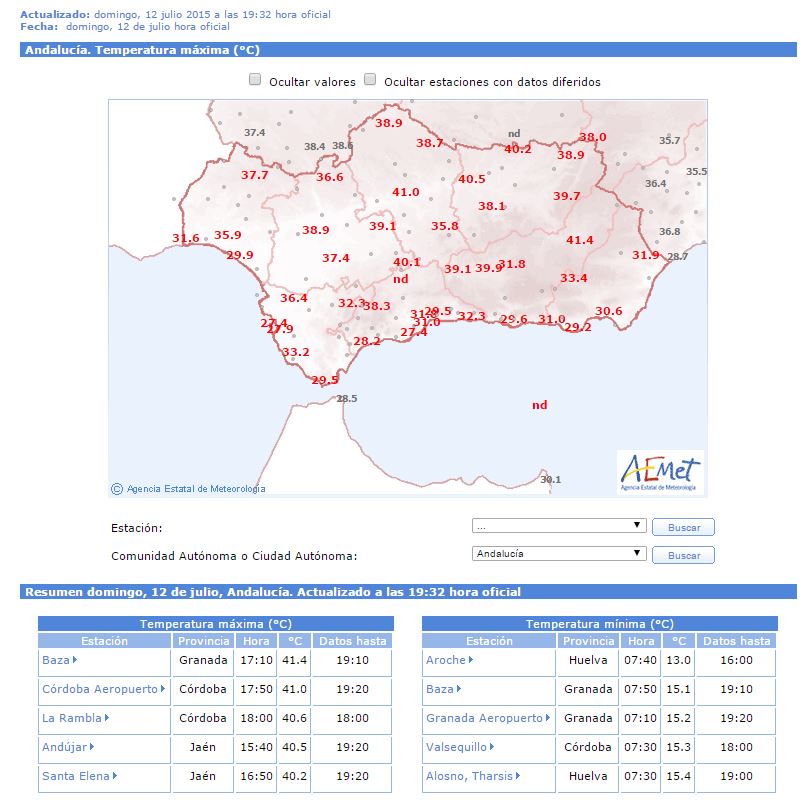Viewport: 806px width, 806px height.
Task: Click the 40.5 station value on the map
Action: pos(471,179)
